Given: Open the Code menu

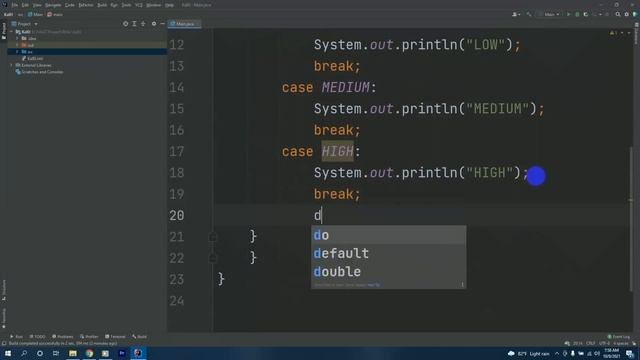Looking at the screenshot, I should [70, 5].
